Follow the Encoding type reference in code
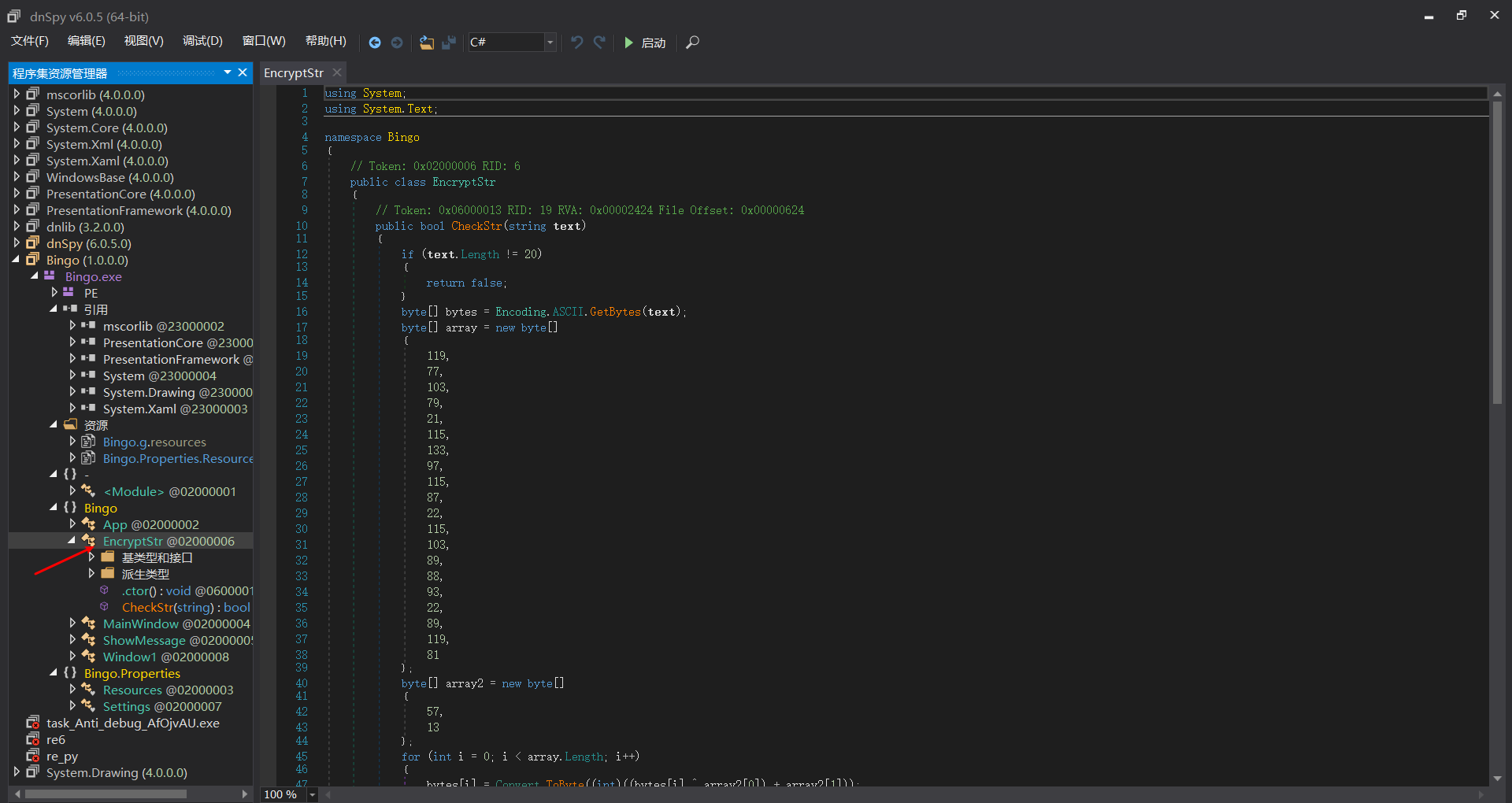1512x803 pixels. pos(521,312)
